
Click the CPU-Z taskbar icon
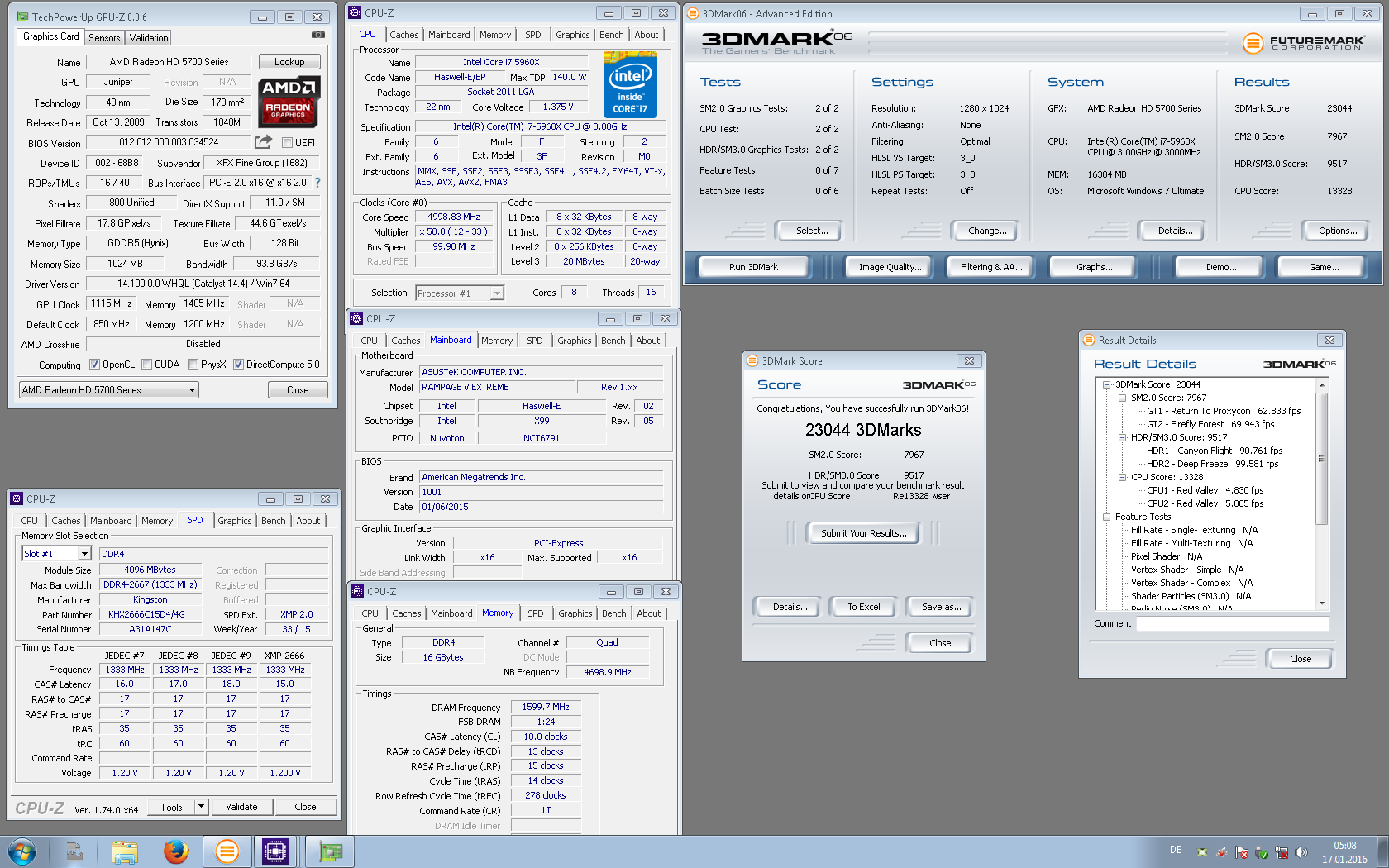click(275, 851)
